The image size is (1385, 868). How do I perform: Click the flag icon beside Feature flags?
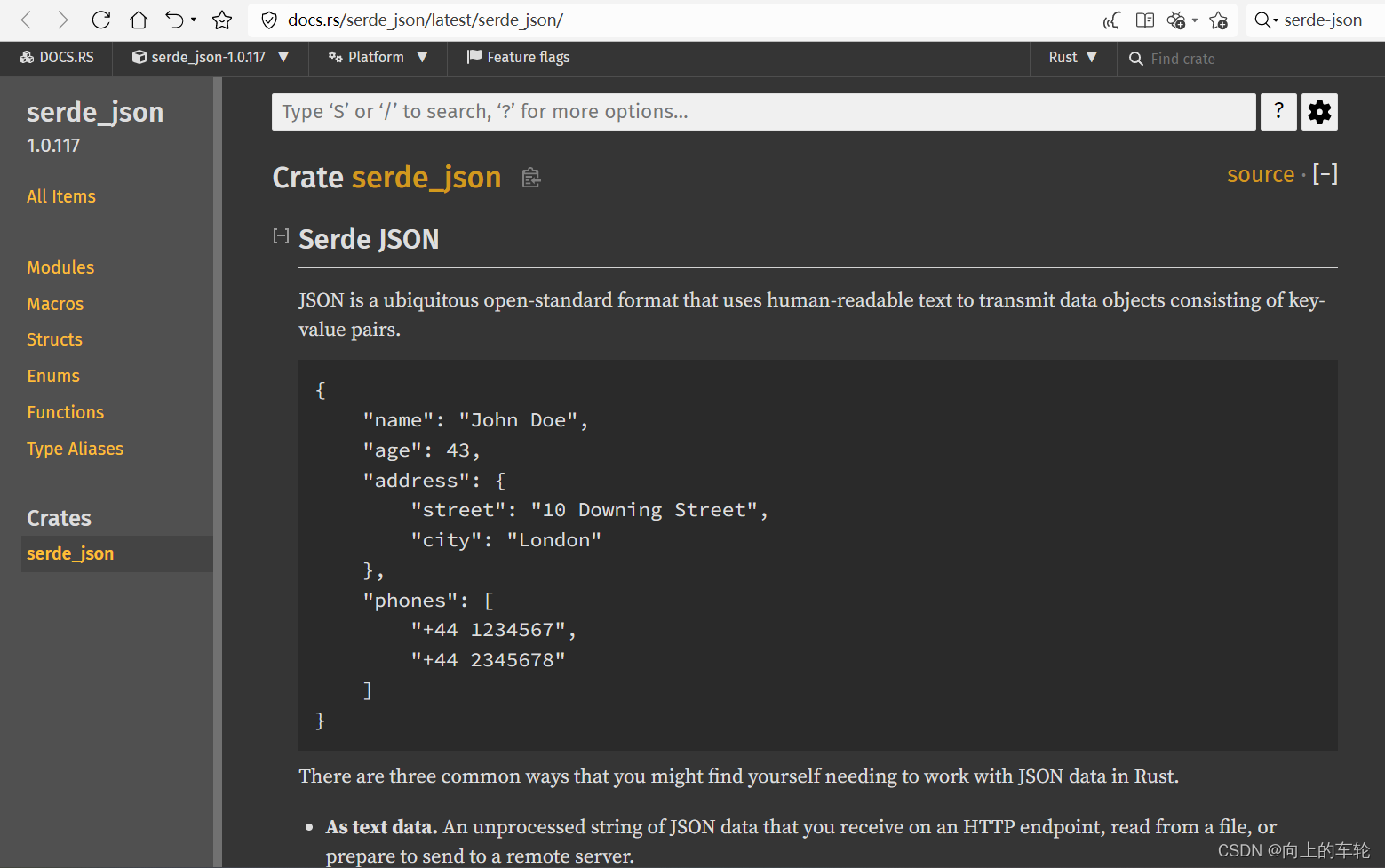pos(472,57)
